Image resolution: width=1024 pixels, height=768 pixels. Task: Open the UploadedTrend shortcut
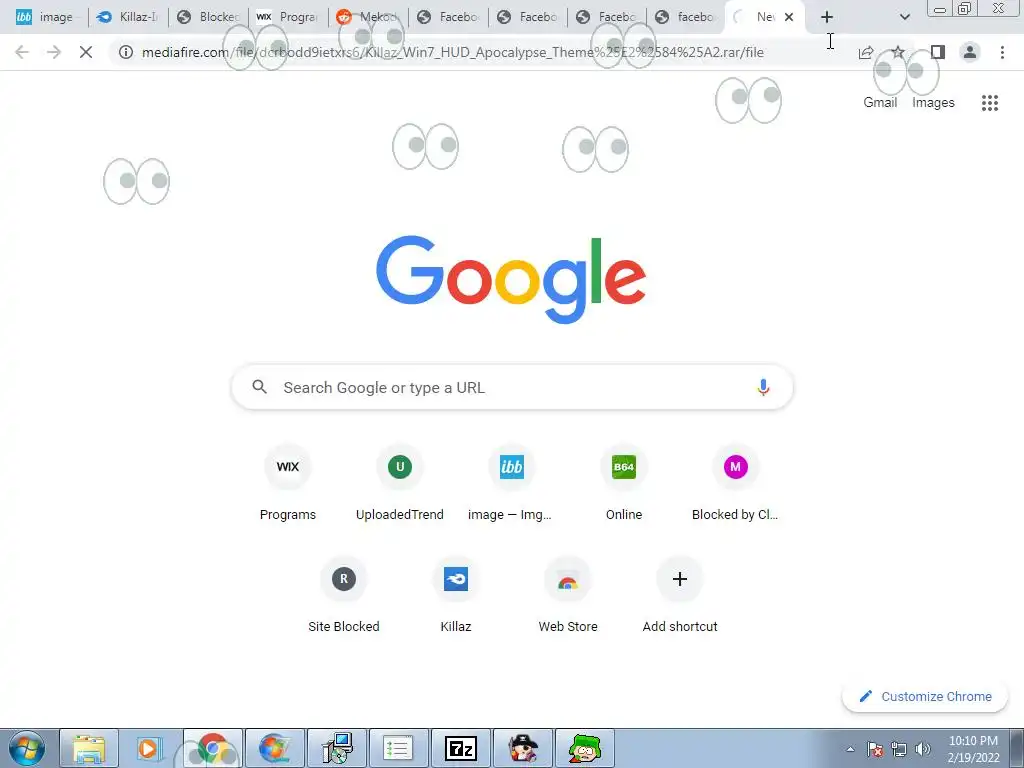click(x=400, y=483)
